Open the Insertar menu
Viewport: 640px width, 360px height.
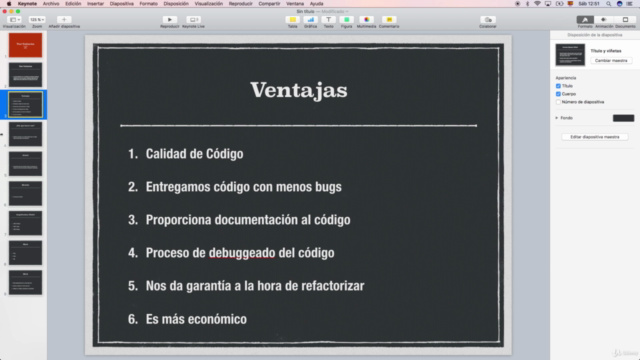pos(95,4)
